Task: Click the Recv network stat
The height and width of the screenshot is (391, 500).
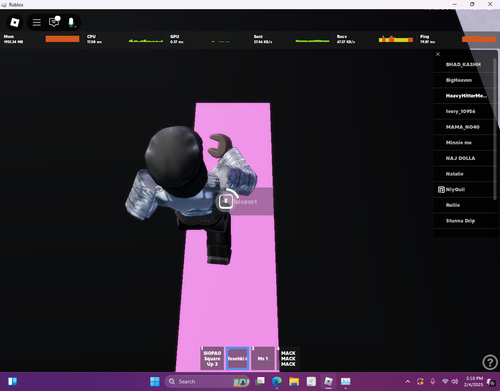Action: (x=375, y=39)
